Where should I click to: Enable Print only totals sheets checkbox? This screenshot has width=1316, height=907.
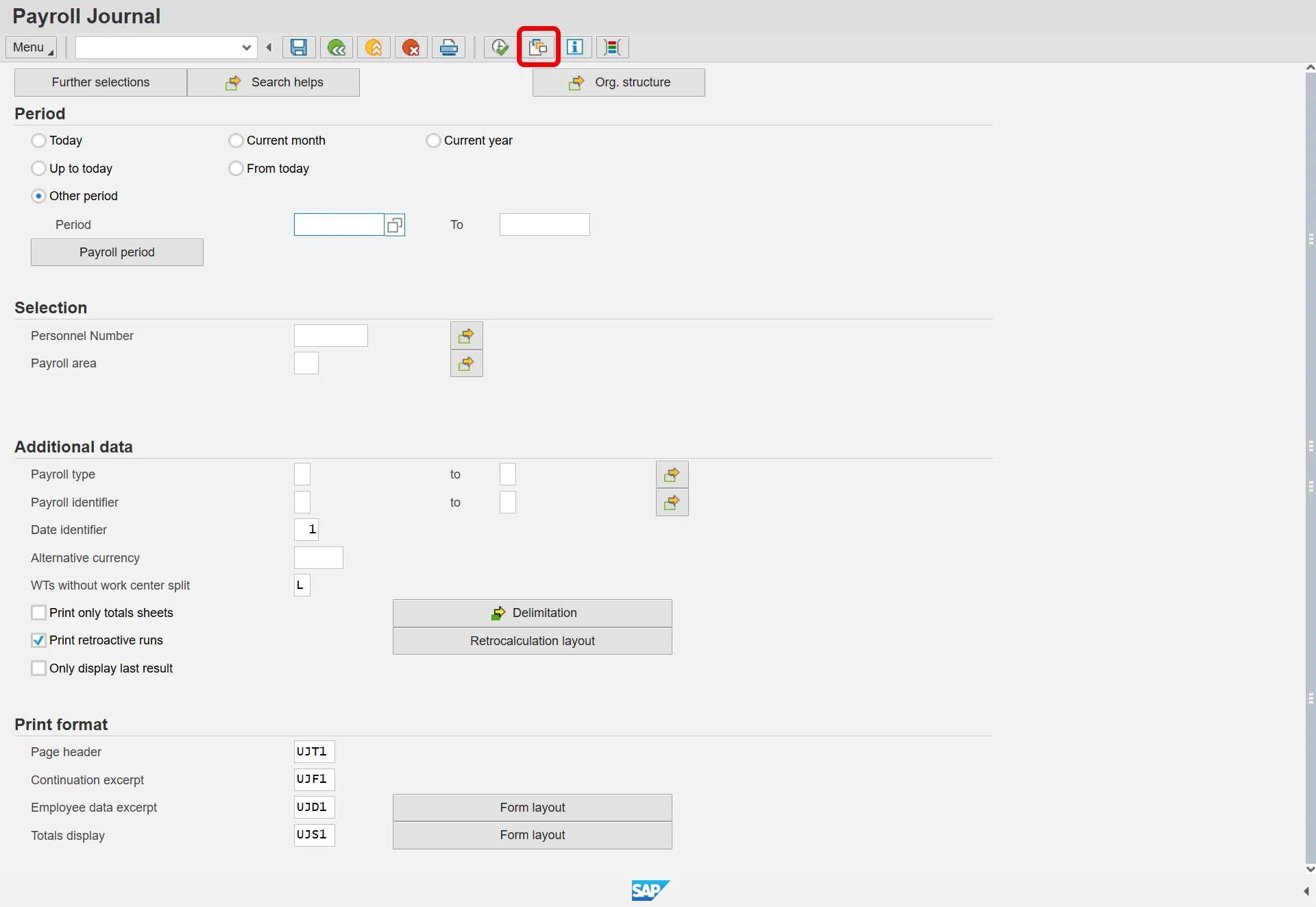coord(39,613)
